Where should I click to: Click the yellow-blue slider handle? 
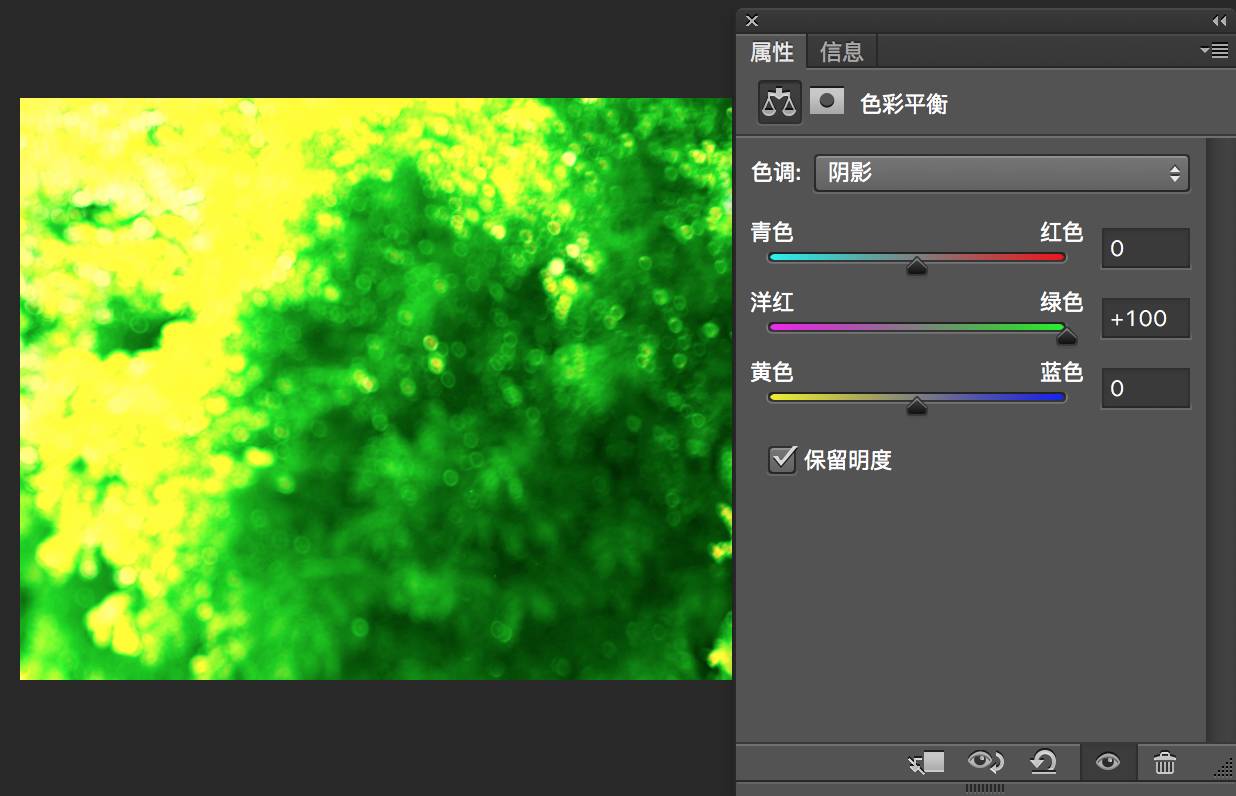click(917, 405)
